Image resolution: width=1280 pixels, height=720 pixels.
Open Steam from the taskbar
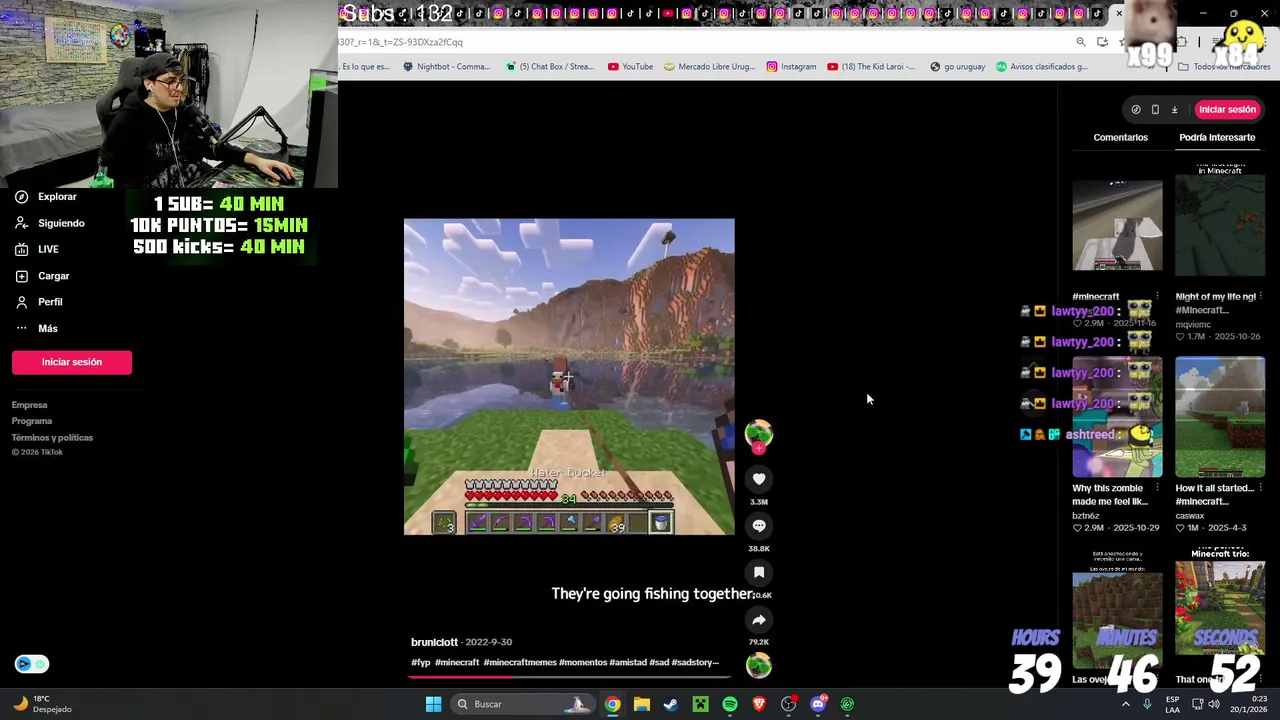coord(671,704)
